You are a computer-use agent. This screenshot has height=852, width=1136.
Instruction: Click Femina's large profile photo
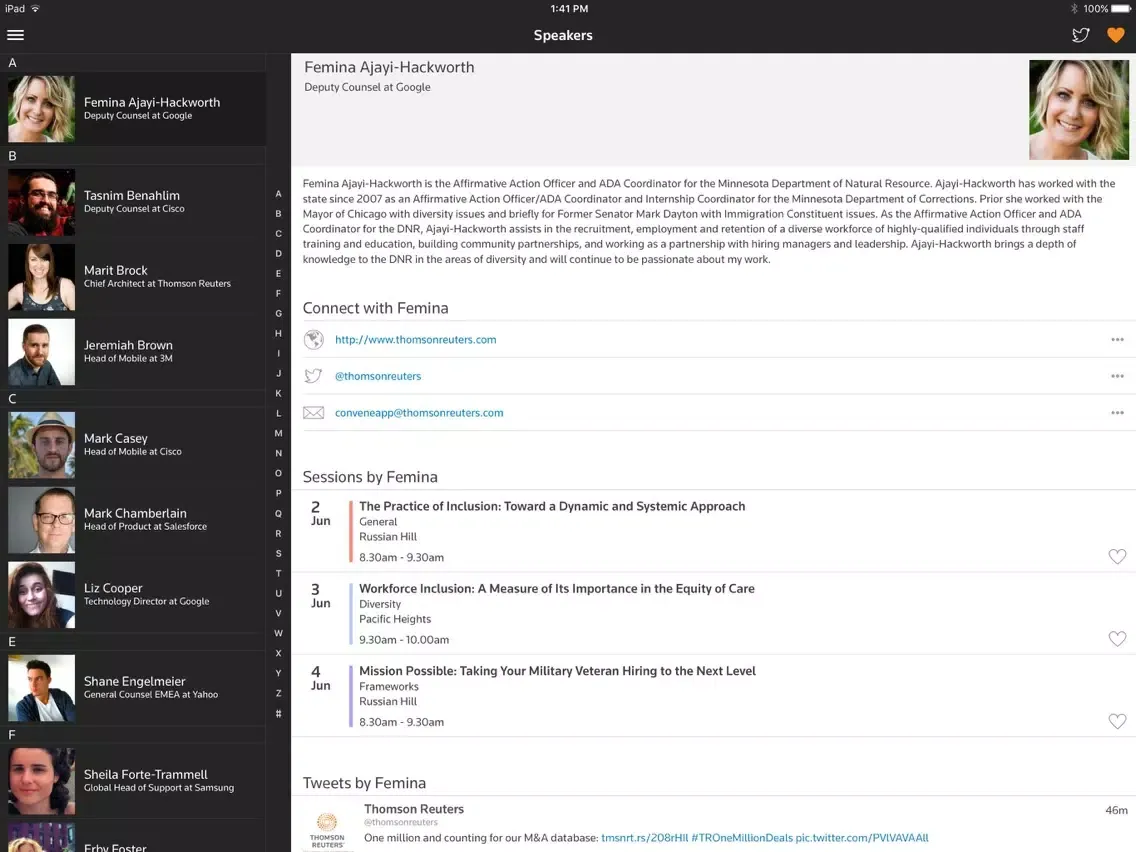1079,109
